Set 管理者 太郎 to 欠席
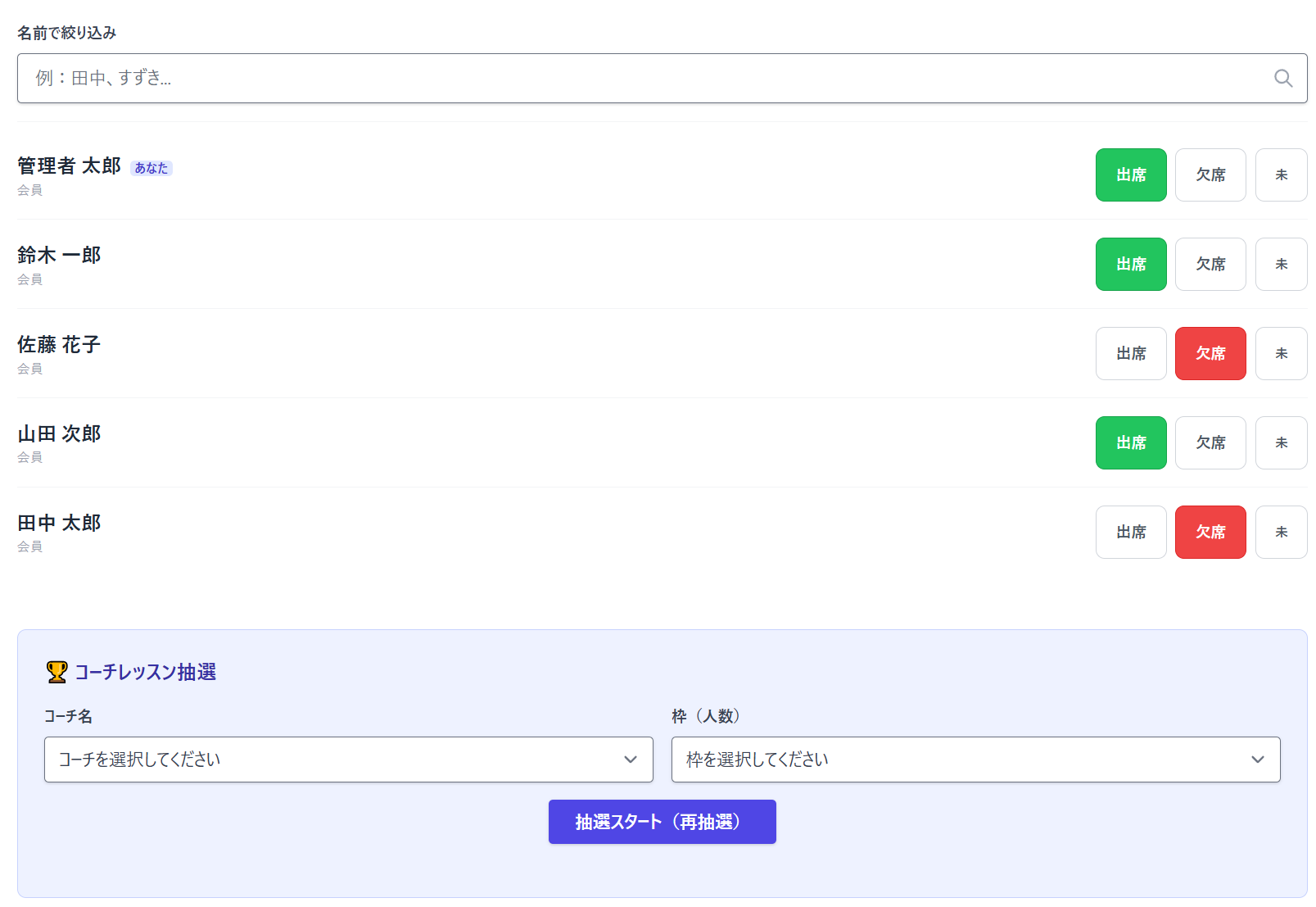 [1210, 175]
